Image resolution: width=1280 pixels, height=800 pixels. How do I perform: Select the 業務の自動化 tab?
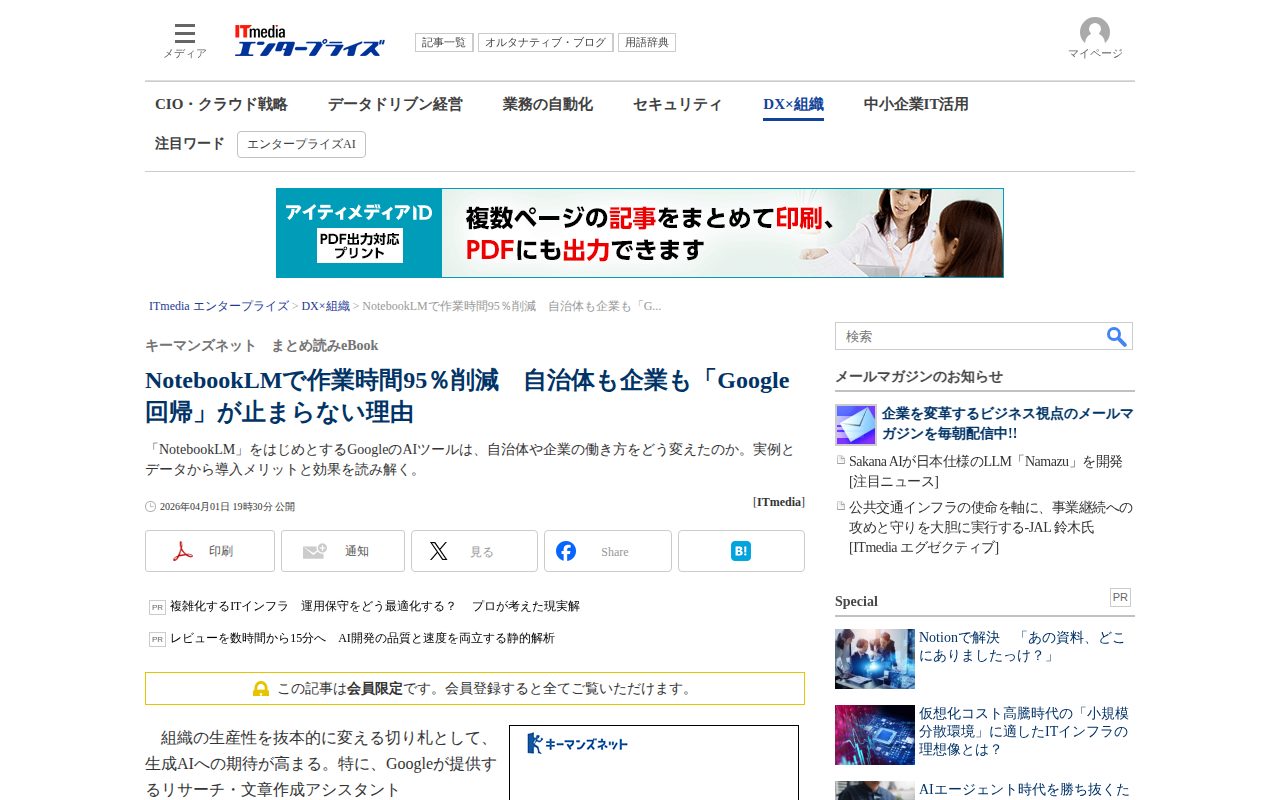548,104
